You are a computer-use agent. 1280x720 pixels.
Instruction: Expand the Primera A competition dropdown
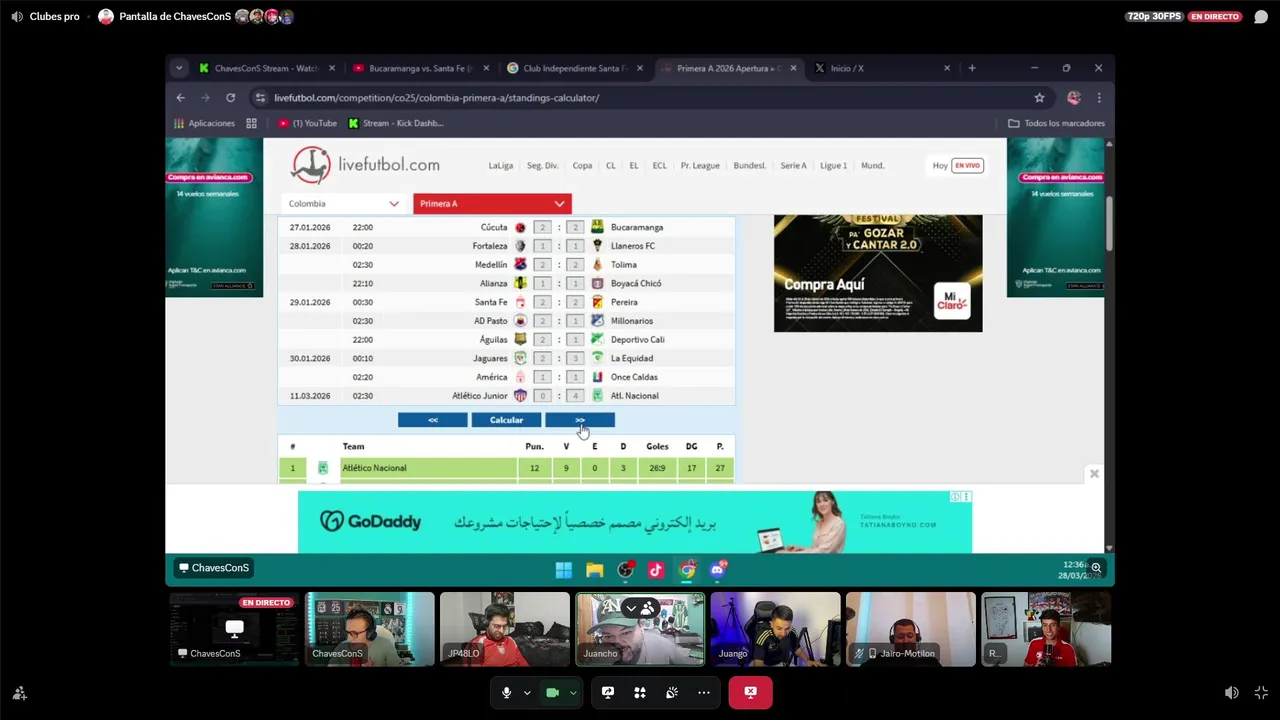pos(492,203)
